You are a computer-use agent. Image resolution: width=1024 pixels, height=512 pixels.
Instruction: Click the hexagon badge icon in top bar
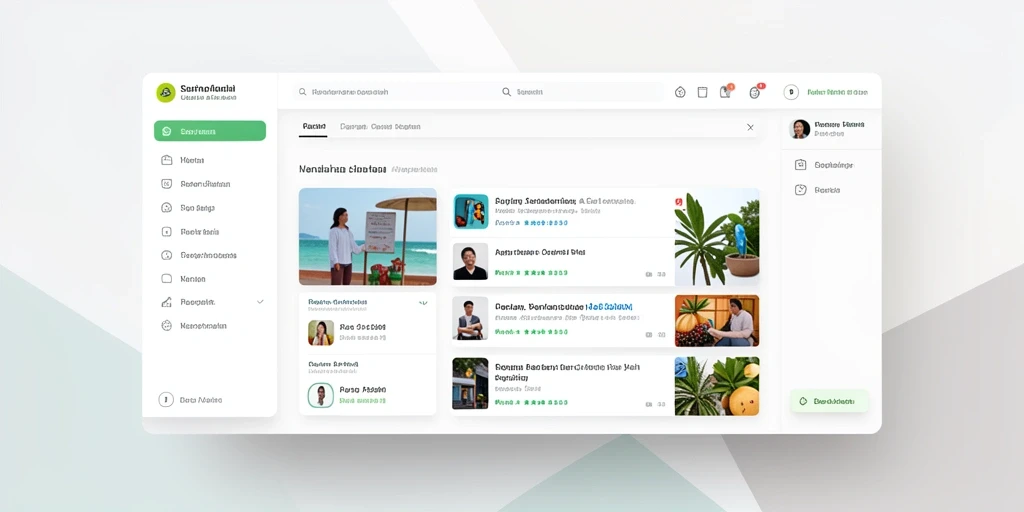pos(680,92)
